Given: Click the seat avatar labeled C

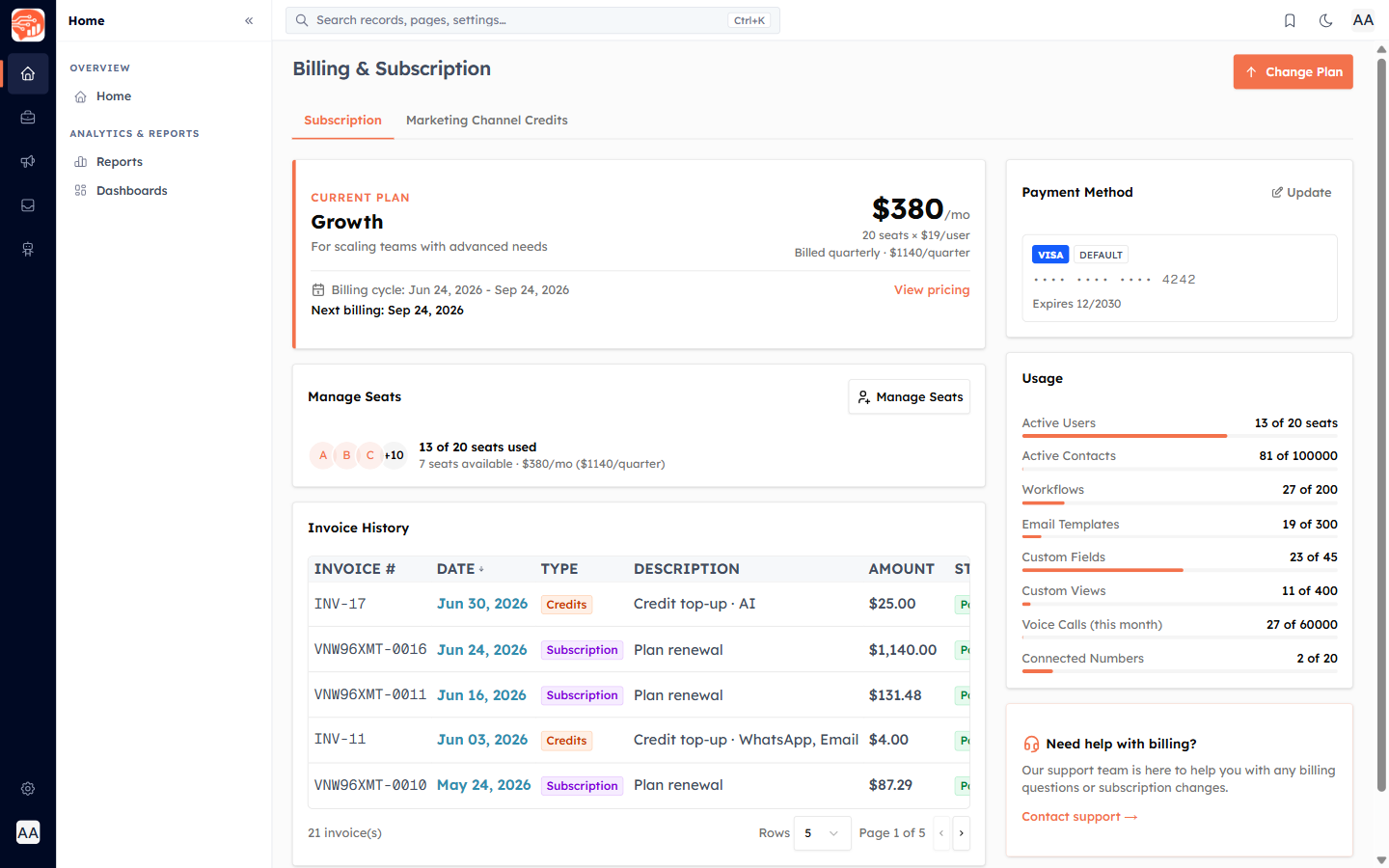Looking at the screenshot, I should [x=369, y=455].
